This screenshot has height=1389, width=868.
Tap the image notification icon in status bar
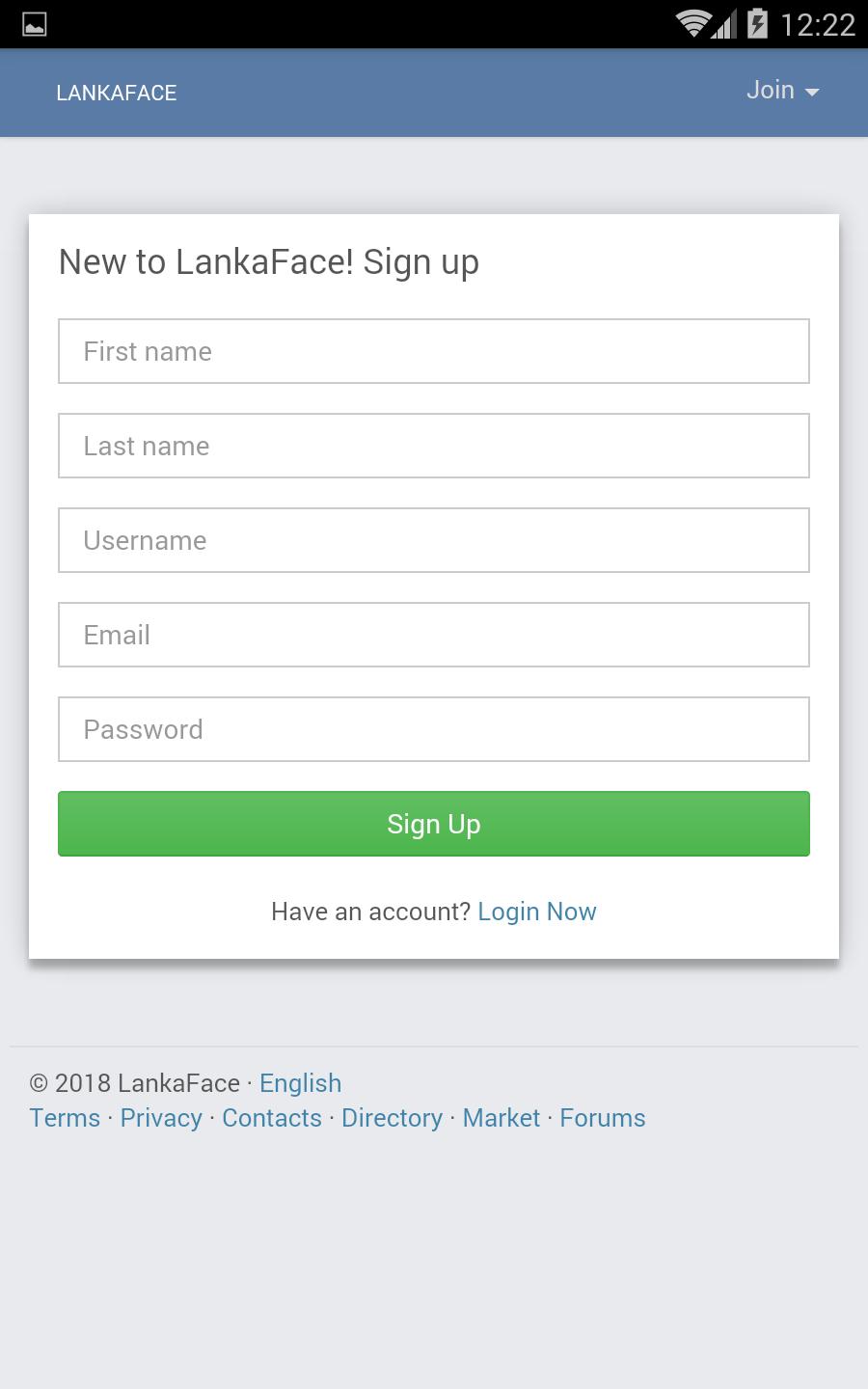[34, 24]
